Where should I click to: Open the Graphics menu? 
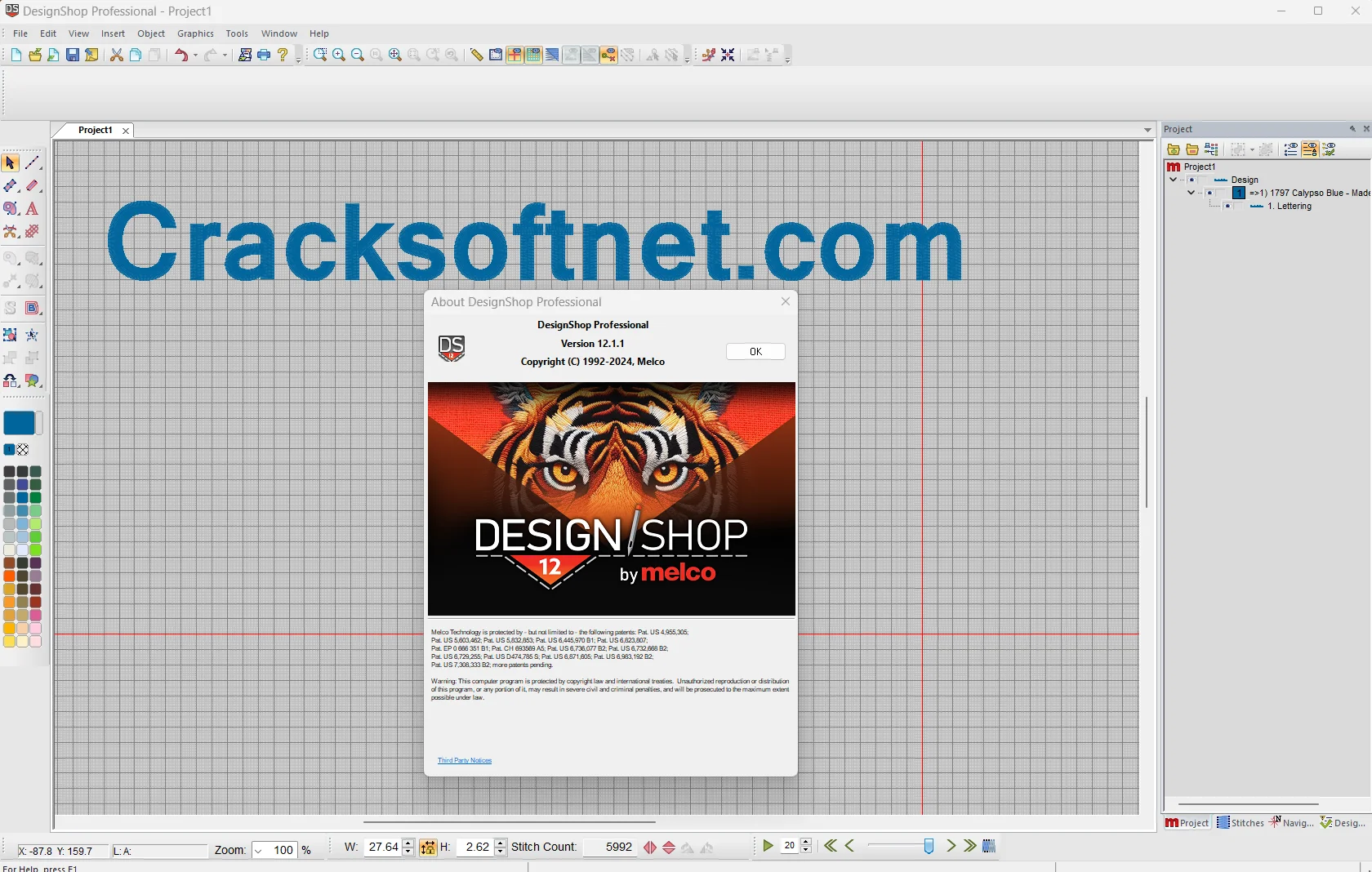coord(195,33)
